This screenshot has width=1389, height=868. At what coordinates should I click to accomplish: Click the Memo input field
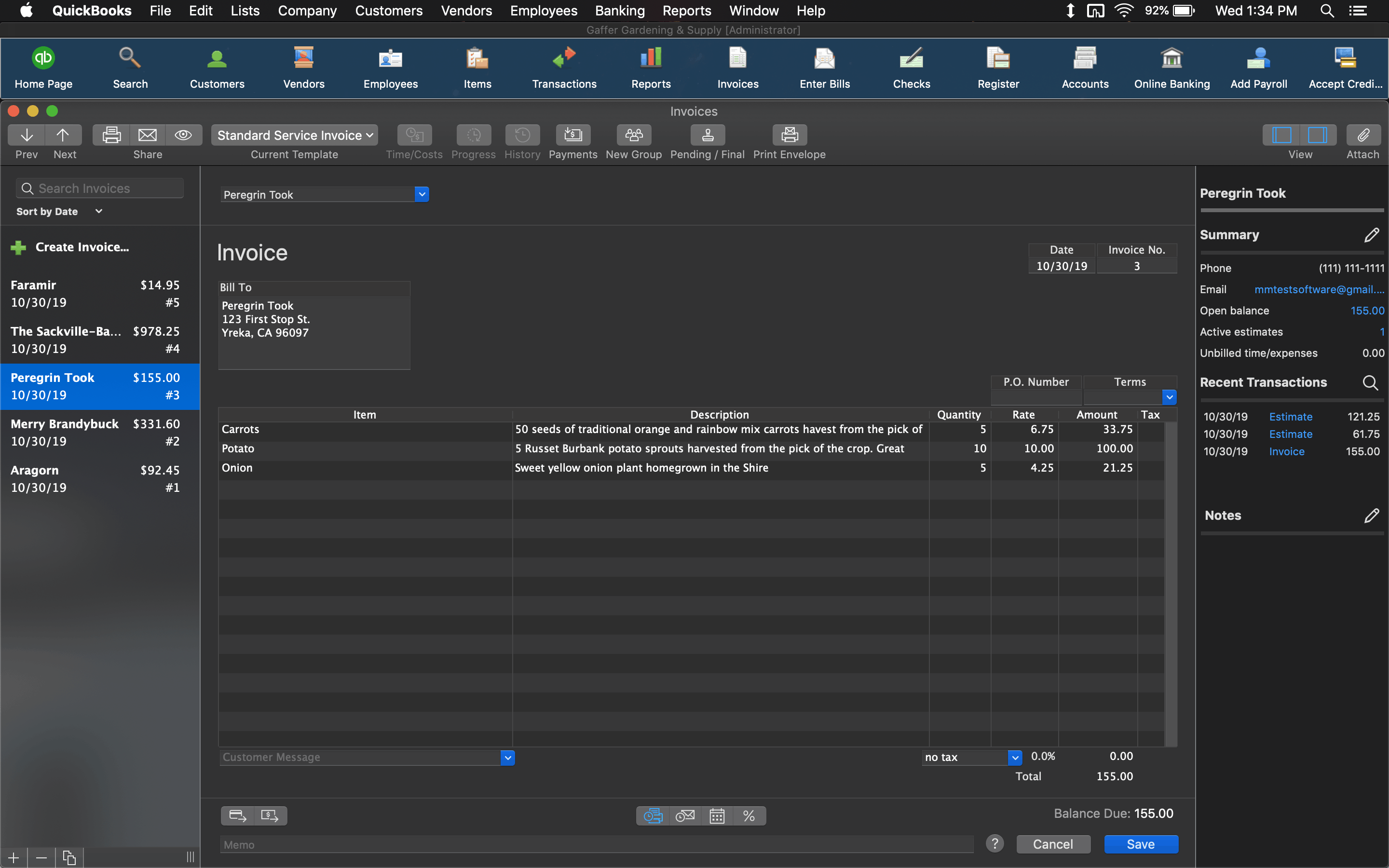[596, 844]
